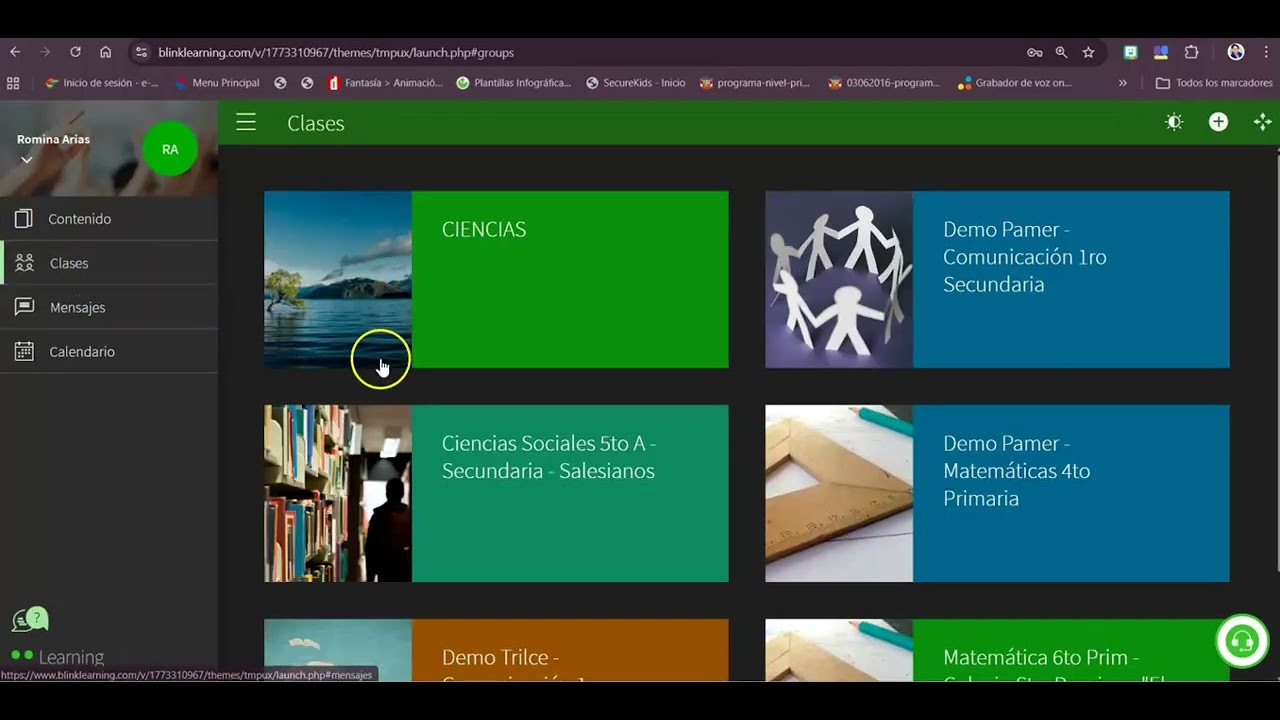This screenshot has width=1280, height=720.
Task: Click the Clases page title in header
Action: coord(316,123)
